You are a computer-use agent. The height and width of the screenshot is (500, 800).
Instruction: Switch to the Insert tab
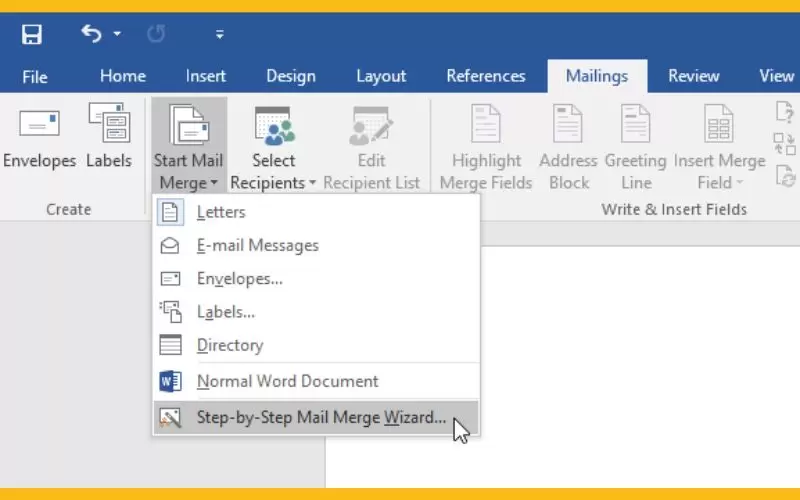(206, 76)
